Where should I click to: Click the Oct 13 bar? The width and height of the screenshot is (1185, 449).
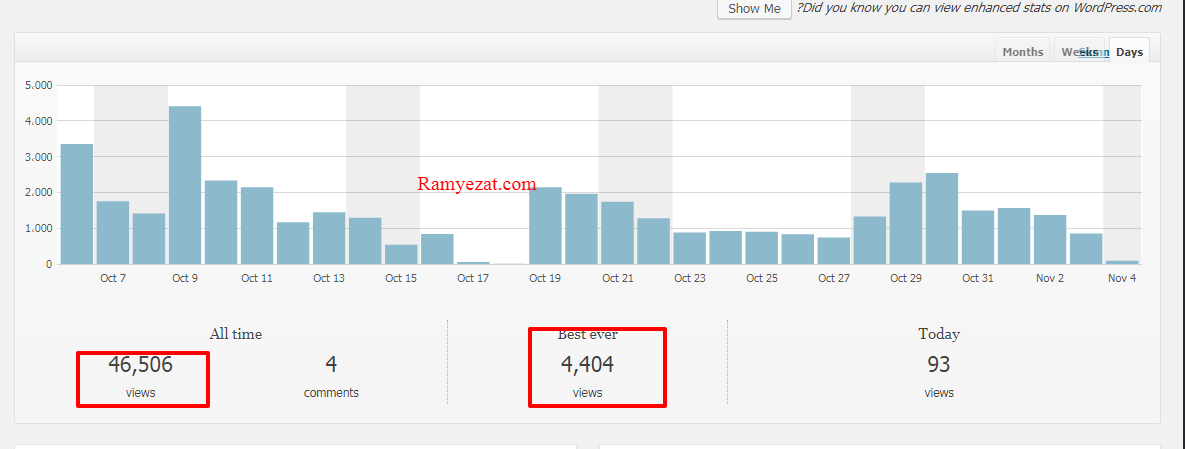(329, 238)
